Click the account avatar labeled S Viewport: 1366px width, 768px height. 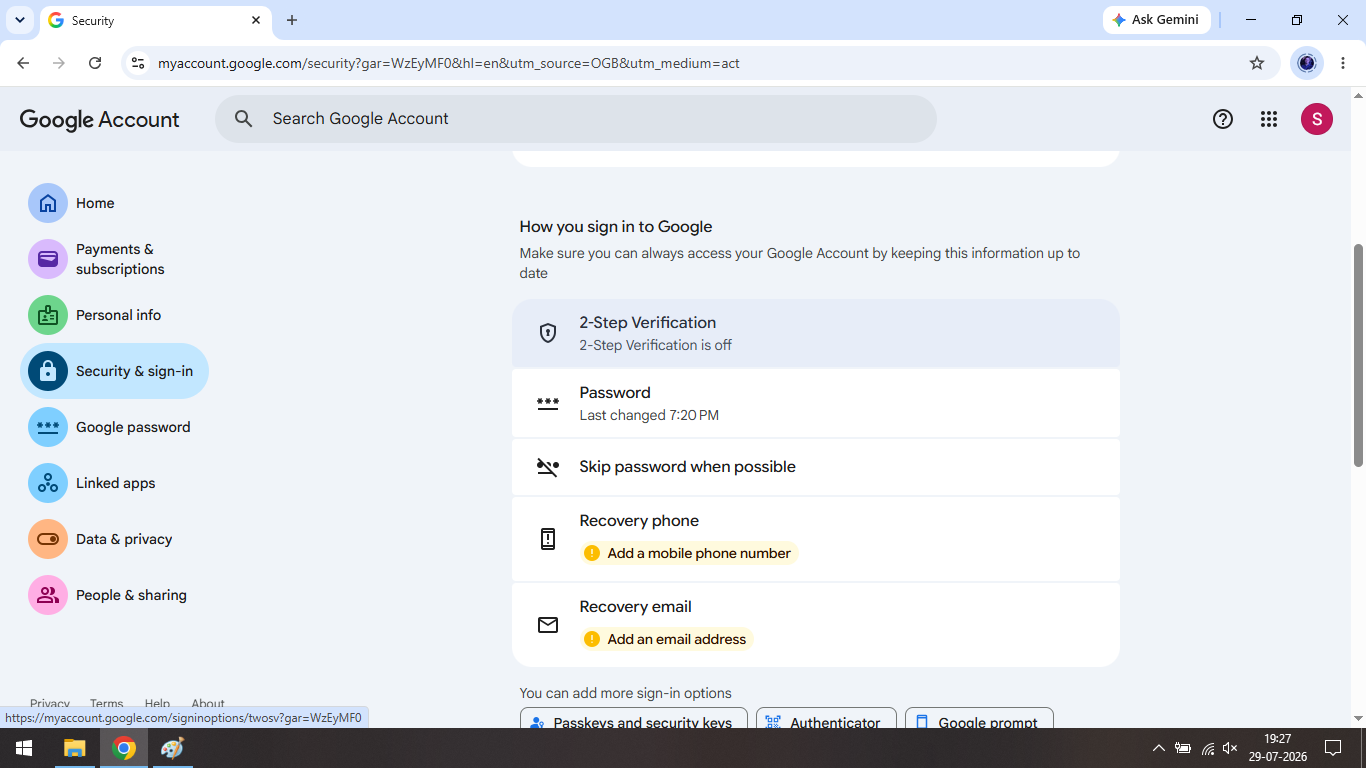coord(1317,119)
